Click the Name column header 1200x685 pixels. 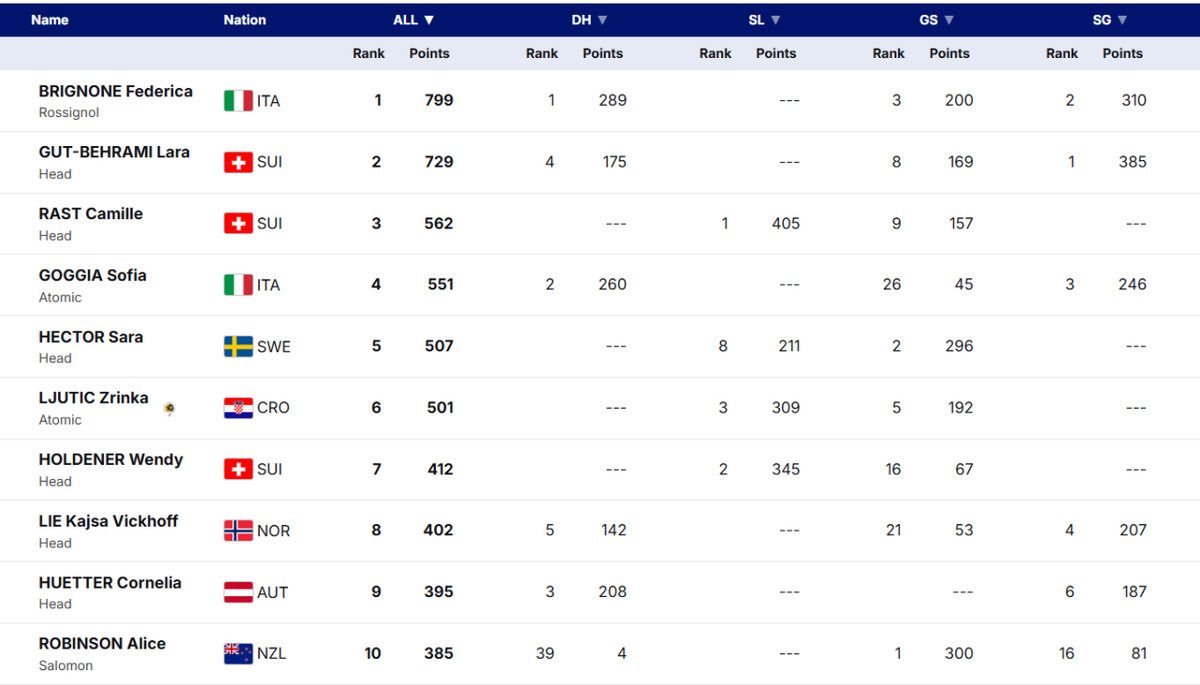50,20
